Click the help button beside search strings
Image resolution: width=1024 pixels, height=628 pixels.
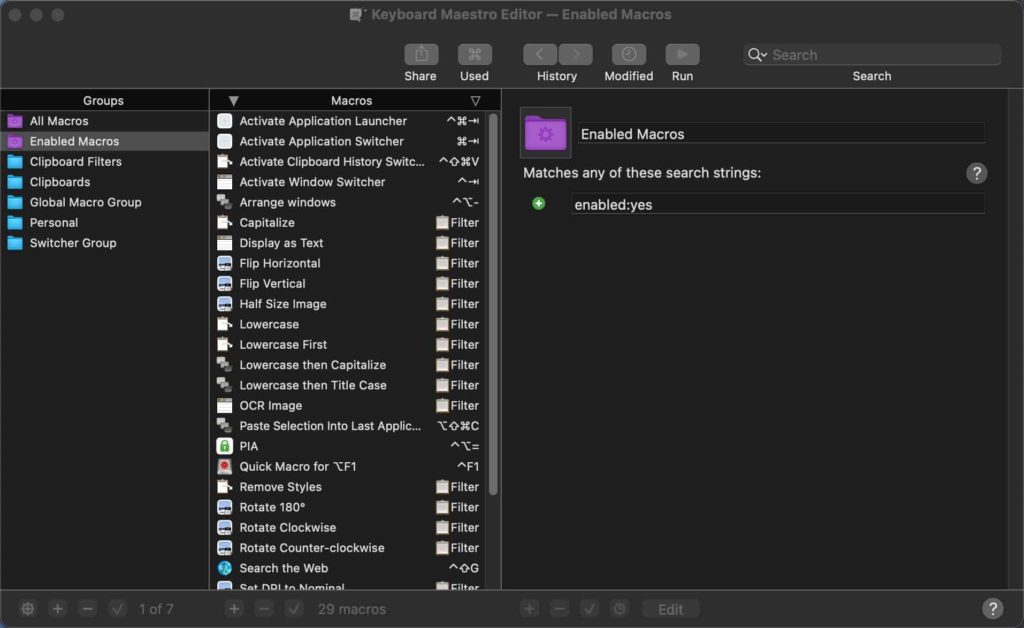click(x=976, y=173)
